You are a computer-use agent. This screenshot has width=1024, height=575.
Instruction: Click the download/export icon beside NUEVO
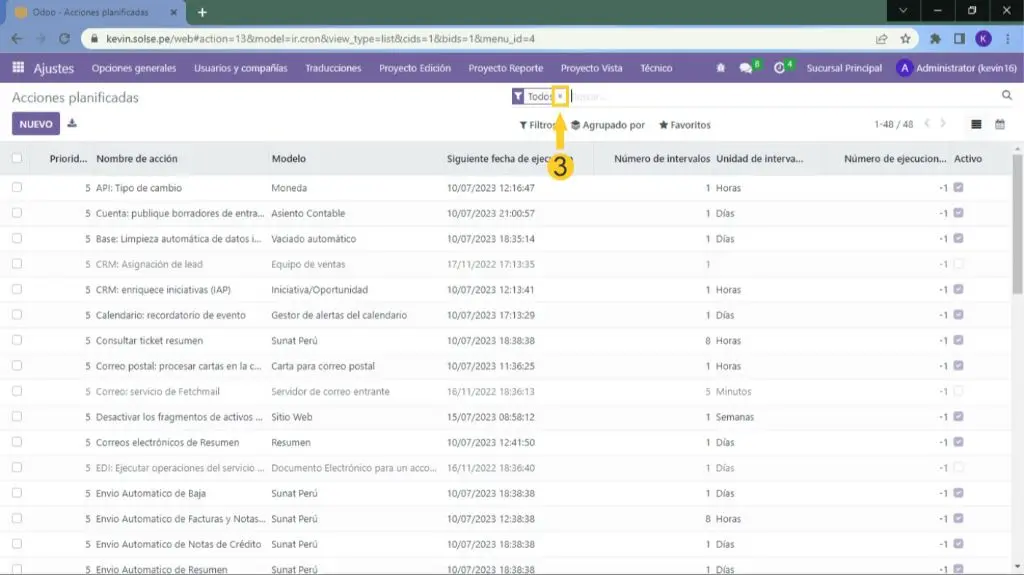point(72,124)
